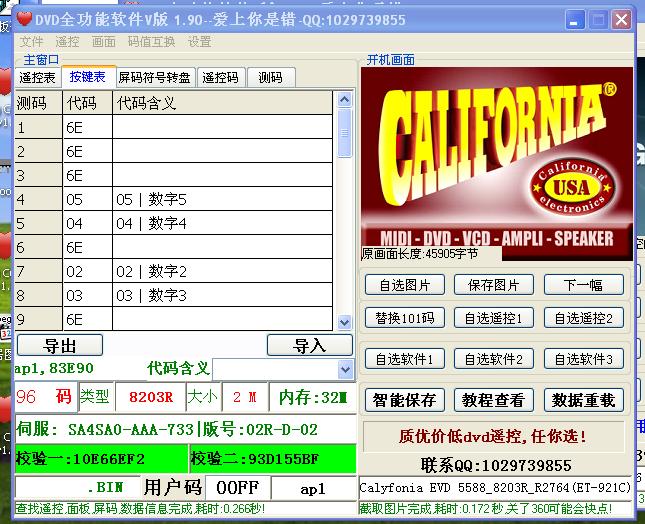Select the cell '03 | 数字3'
Image resolution: width=645 pixels, height=524 pixels.
[x=222, y=295]
